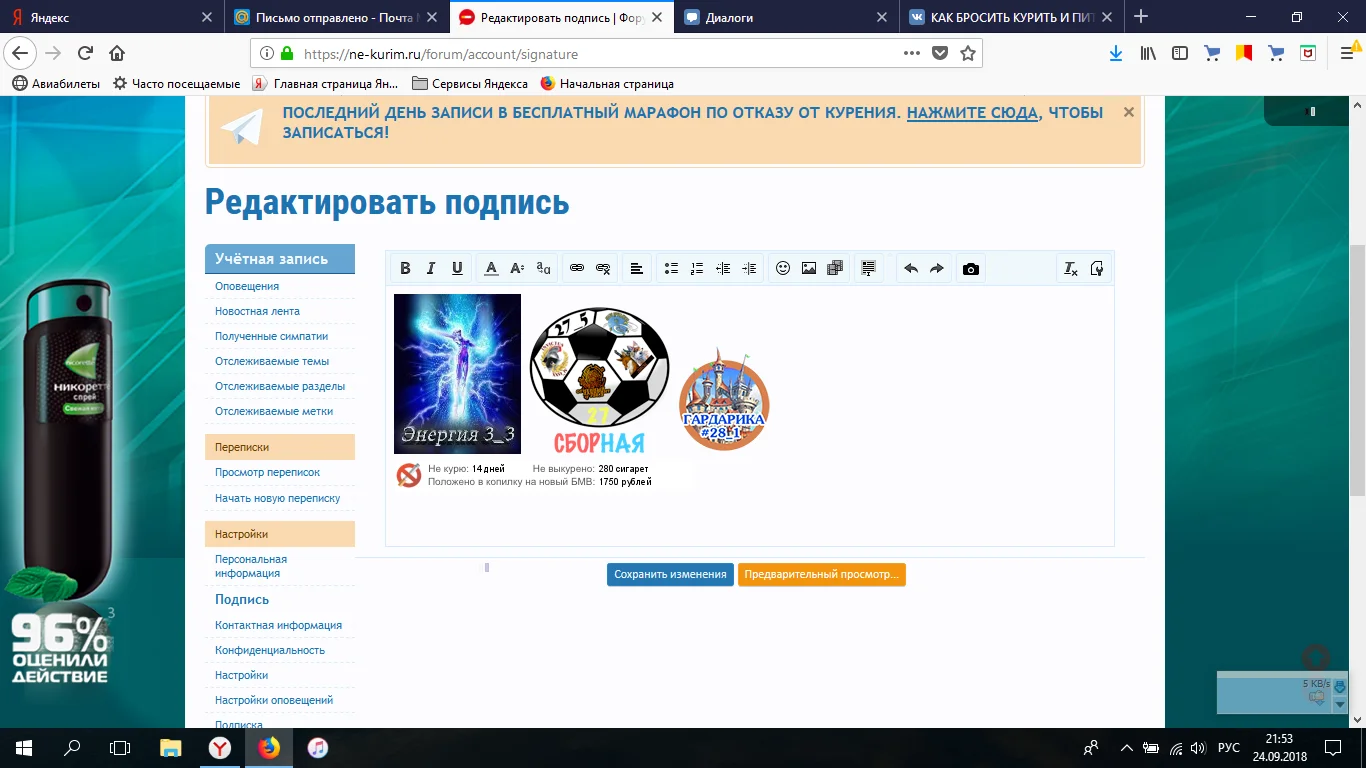Screen dimensions: 1366x768
Task: Insert a bulleted list
Action: click(671, 268)
